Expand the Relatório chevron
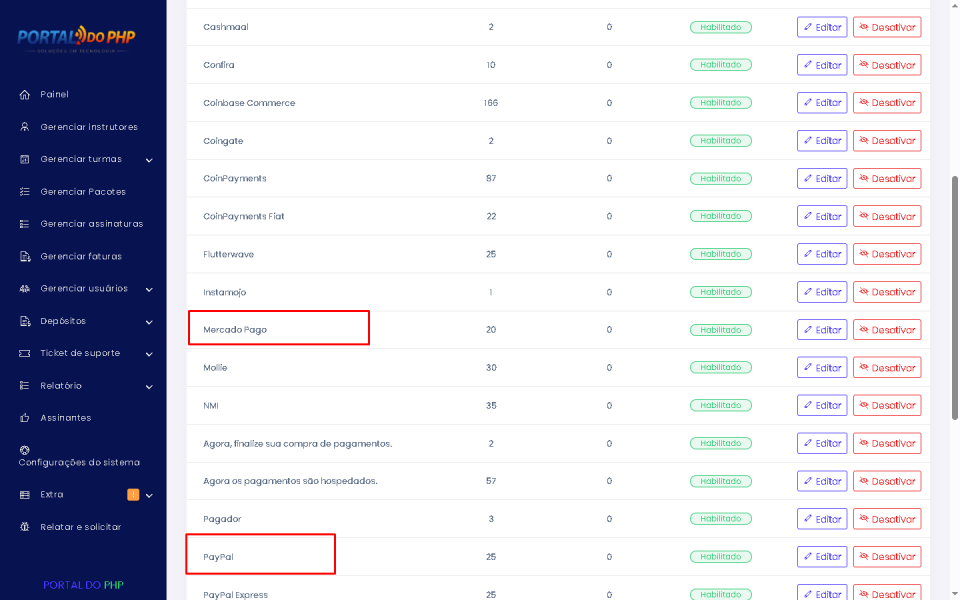This screenshot has width=960, height=600. tap(149, 387)
